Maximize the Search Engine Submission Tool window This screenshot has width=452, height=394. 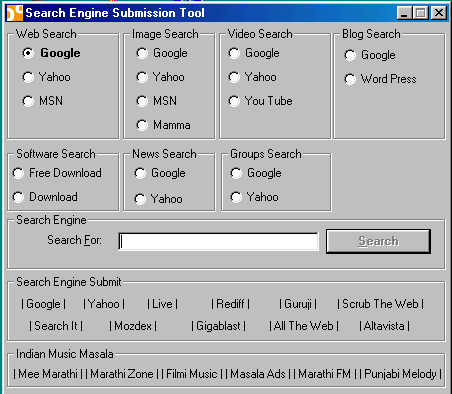(x=421, y=13)
